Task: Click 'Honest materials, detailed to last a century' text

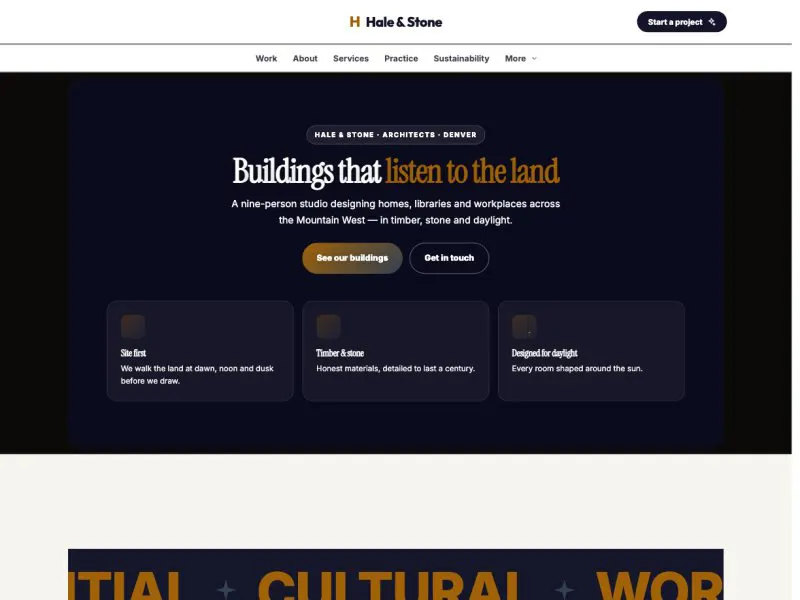Action: click(x=395, y=368)
